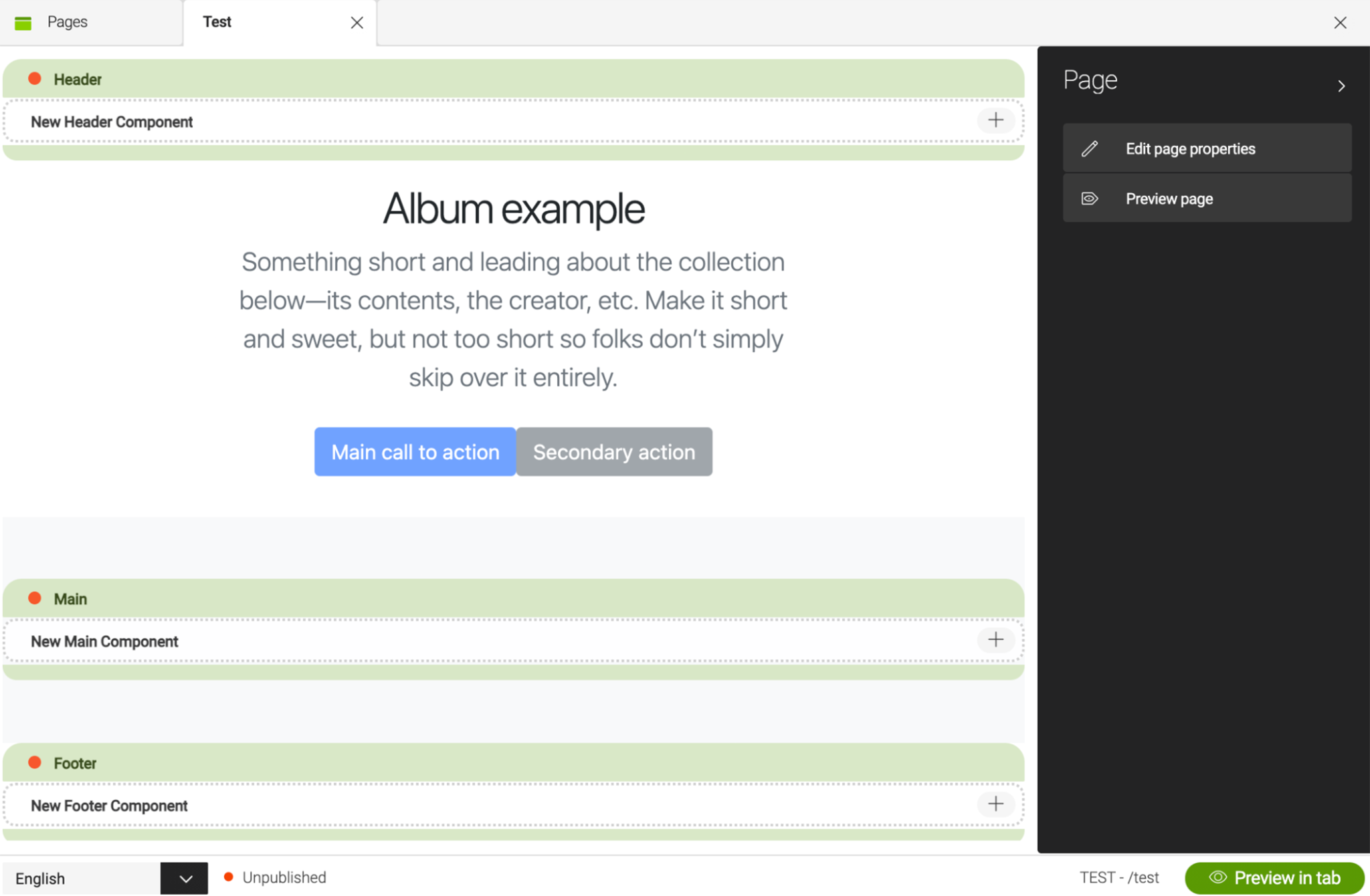1370x896 pixels.
Task: Select the Preview page option
Action: click(x=1169, y=198)
